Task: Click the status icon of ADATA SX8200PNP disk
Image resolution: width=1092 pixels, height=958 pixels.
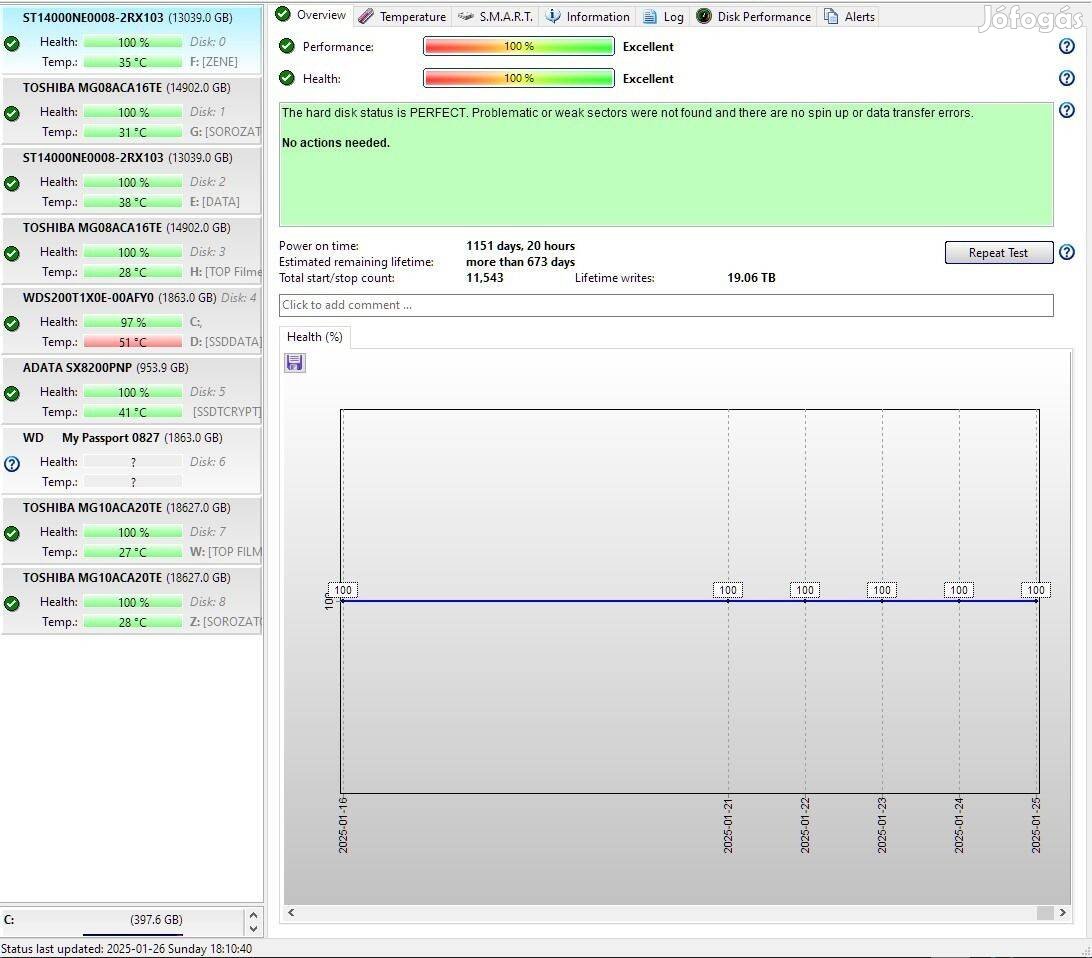Action: pyautogui.click(x=12, y=393)
